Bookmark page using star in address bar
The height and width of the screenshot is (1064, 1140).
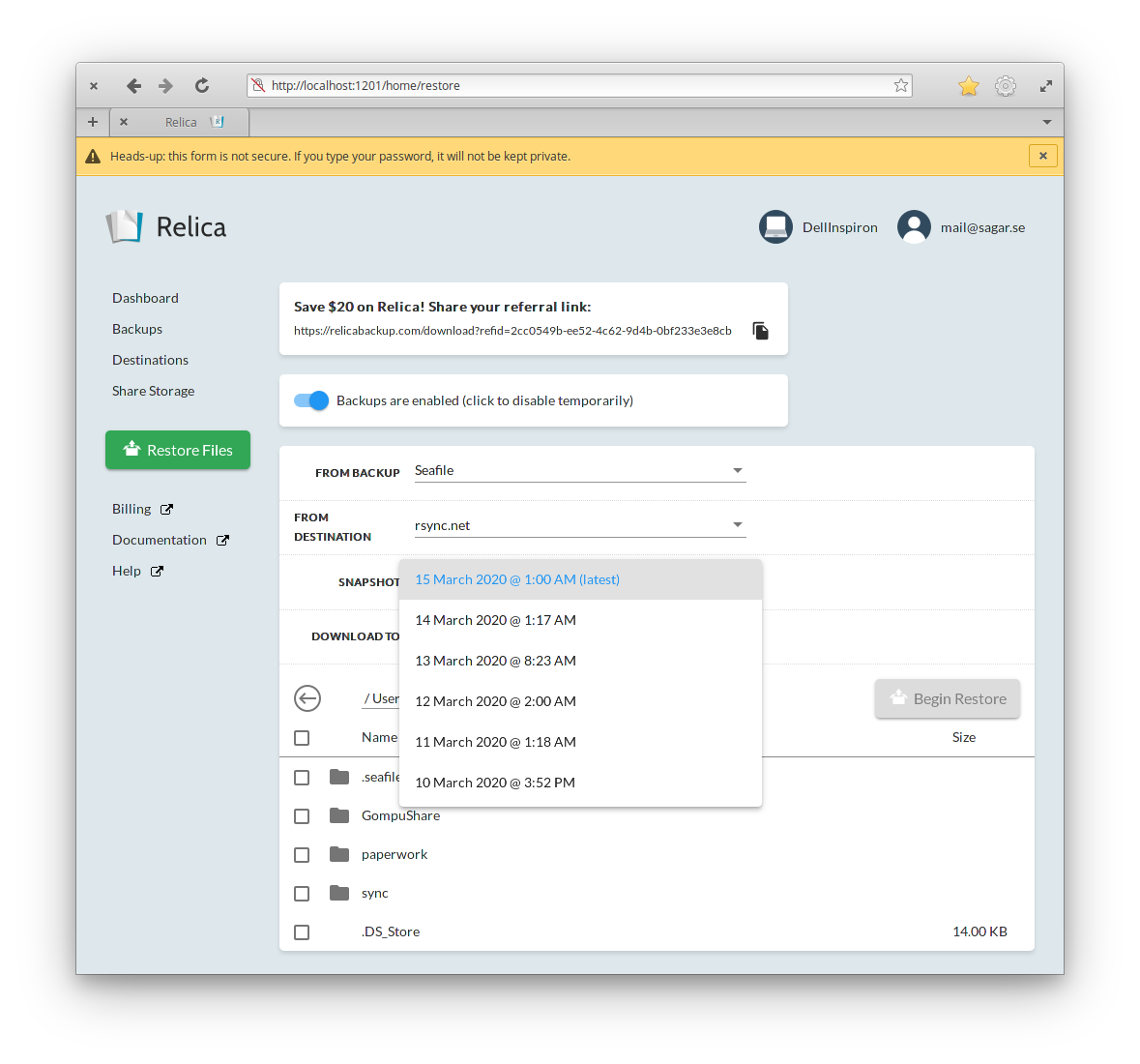(x=901, y=86)
